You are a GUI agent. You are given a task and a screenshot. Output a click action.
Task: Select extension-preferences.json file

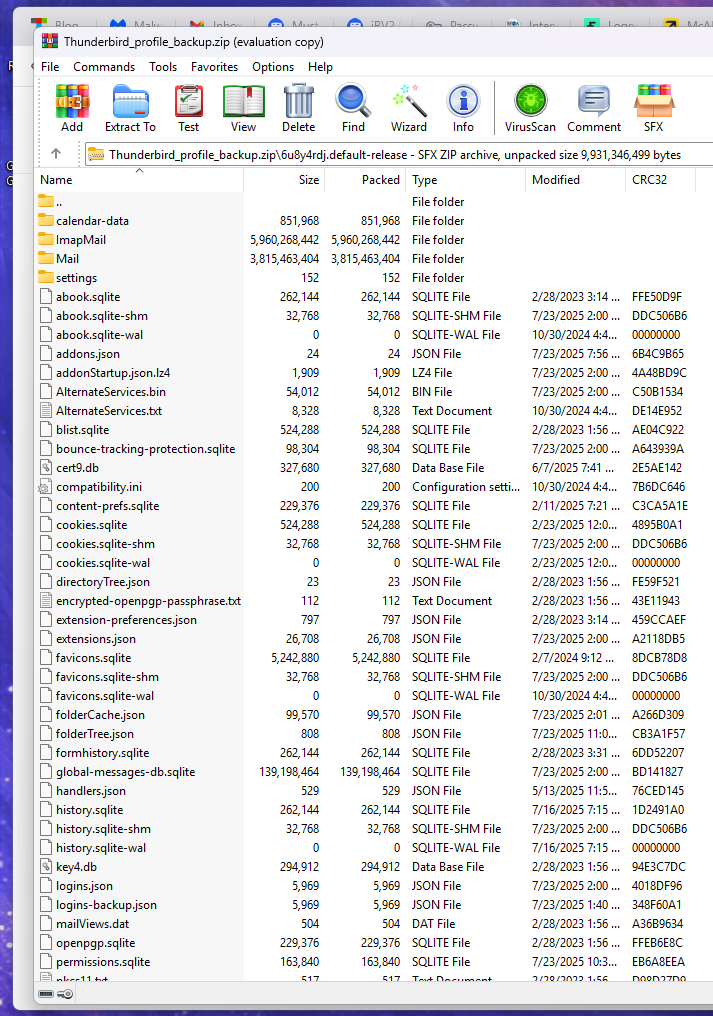click(x=118, y=619)
